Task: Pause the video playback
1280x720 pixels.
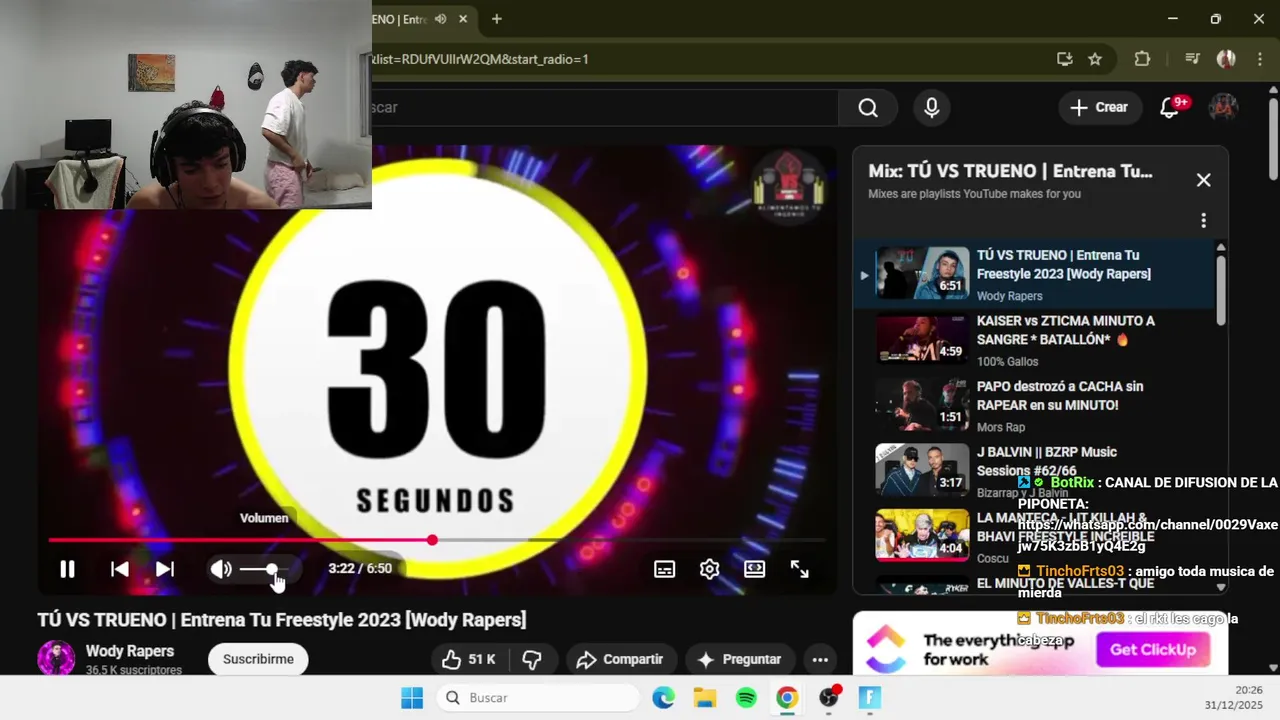Action: tap(67, 569)
